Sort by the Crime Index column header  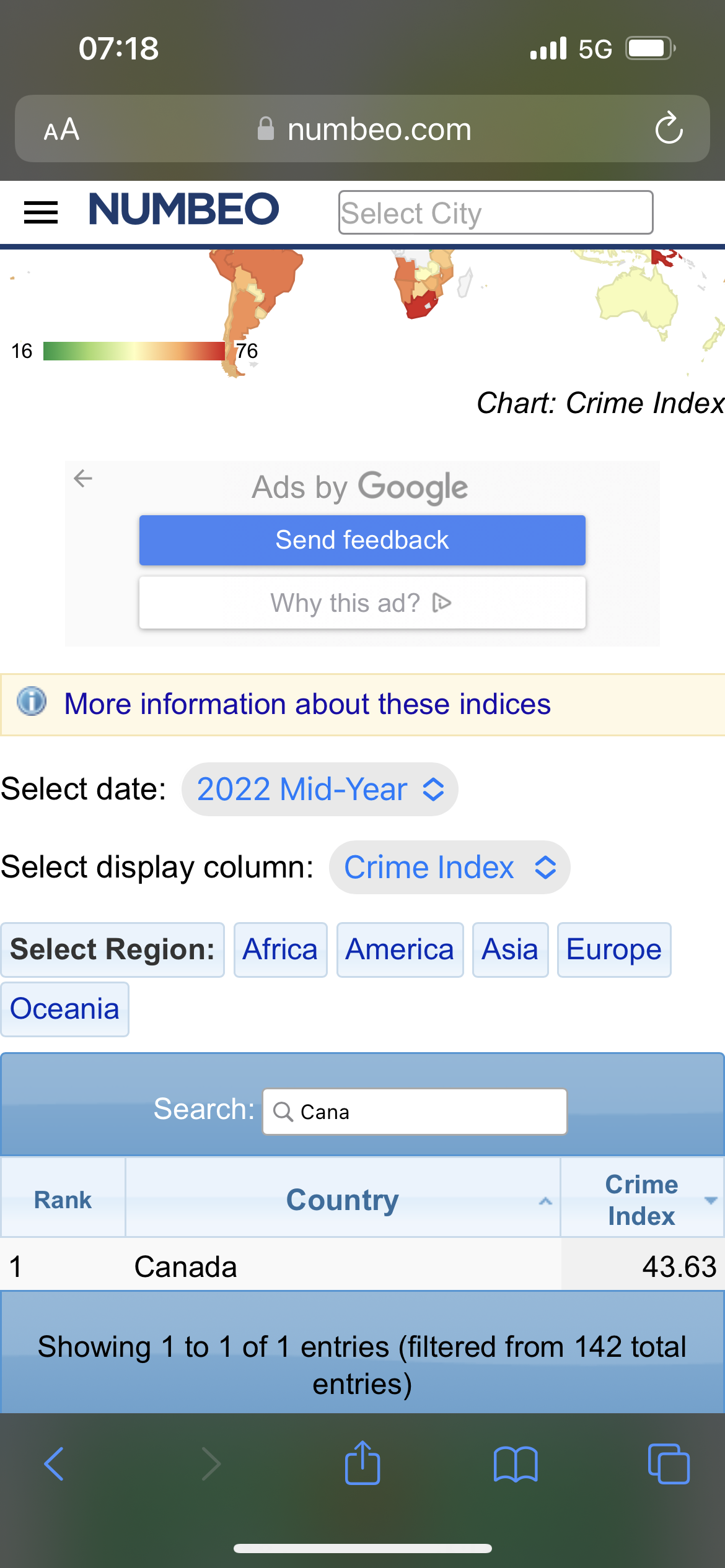[642, 1200]
